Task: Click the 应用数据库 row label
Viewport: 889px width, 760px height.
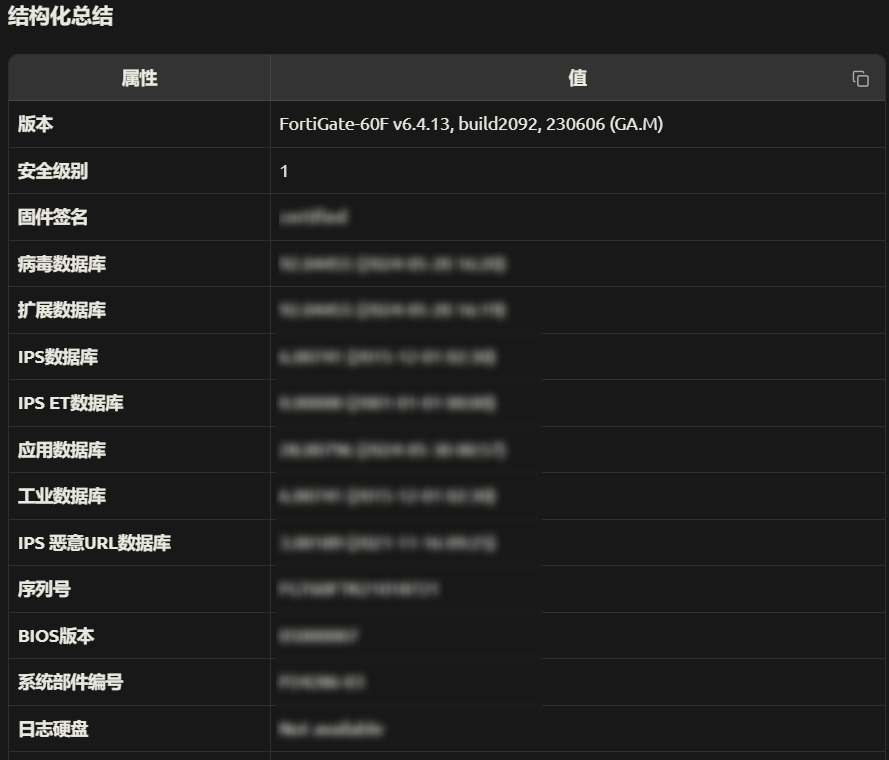Action: (62, 450)
